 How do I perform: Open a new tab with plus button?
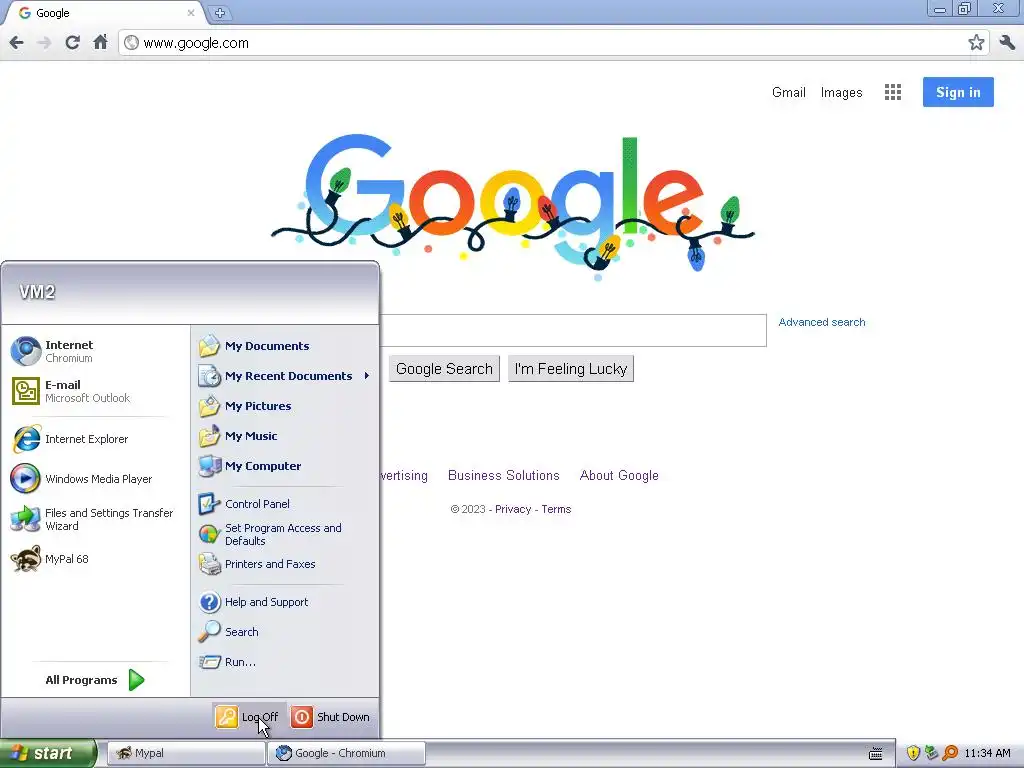(220, 13)
